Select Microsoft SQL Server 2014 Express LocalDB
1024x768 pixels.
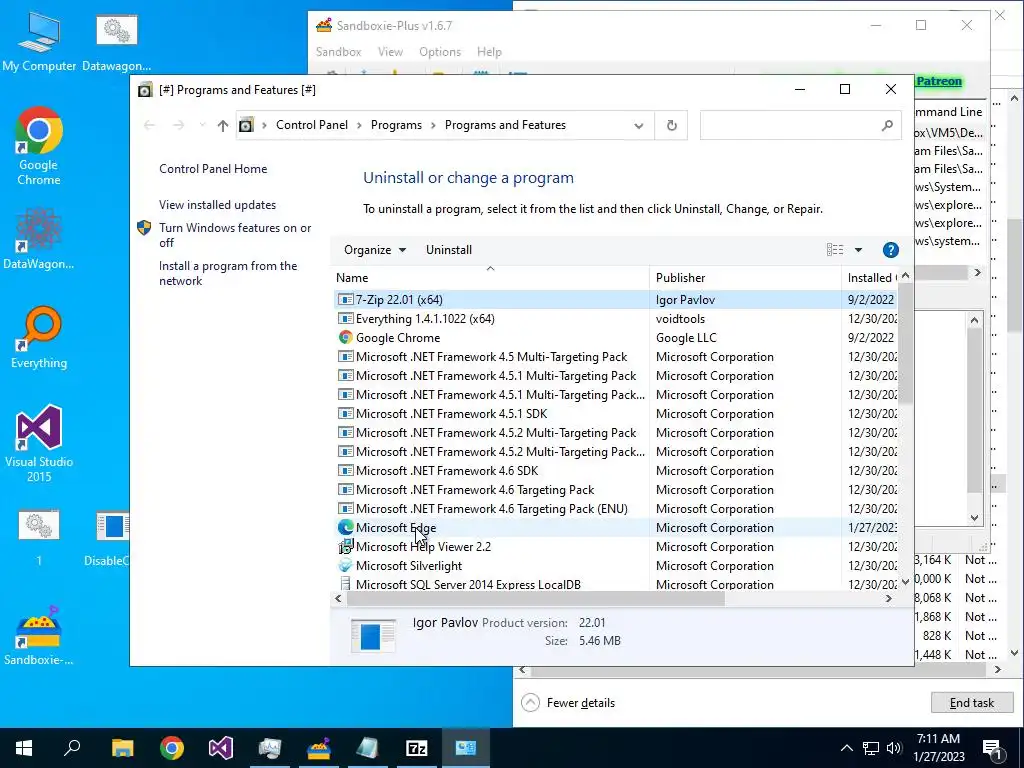615,584
